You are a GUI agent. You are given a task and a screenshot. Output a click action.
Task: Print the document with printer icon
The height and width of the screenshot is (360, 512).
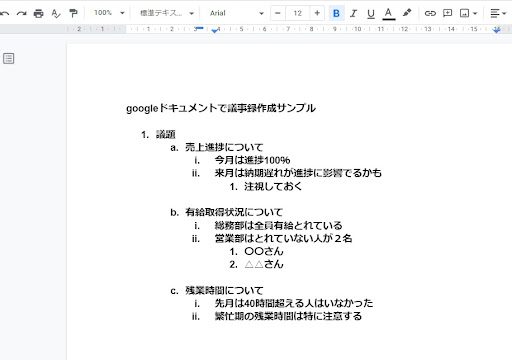[39, 13]
